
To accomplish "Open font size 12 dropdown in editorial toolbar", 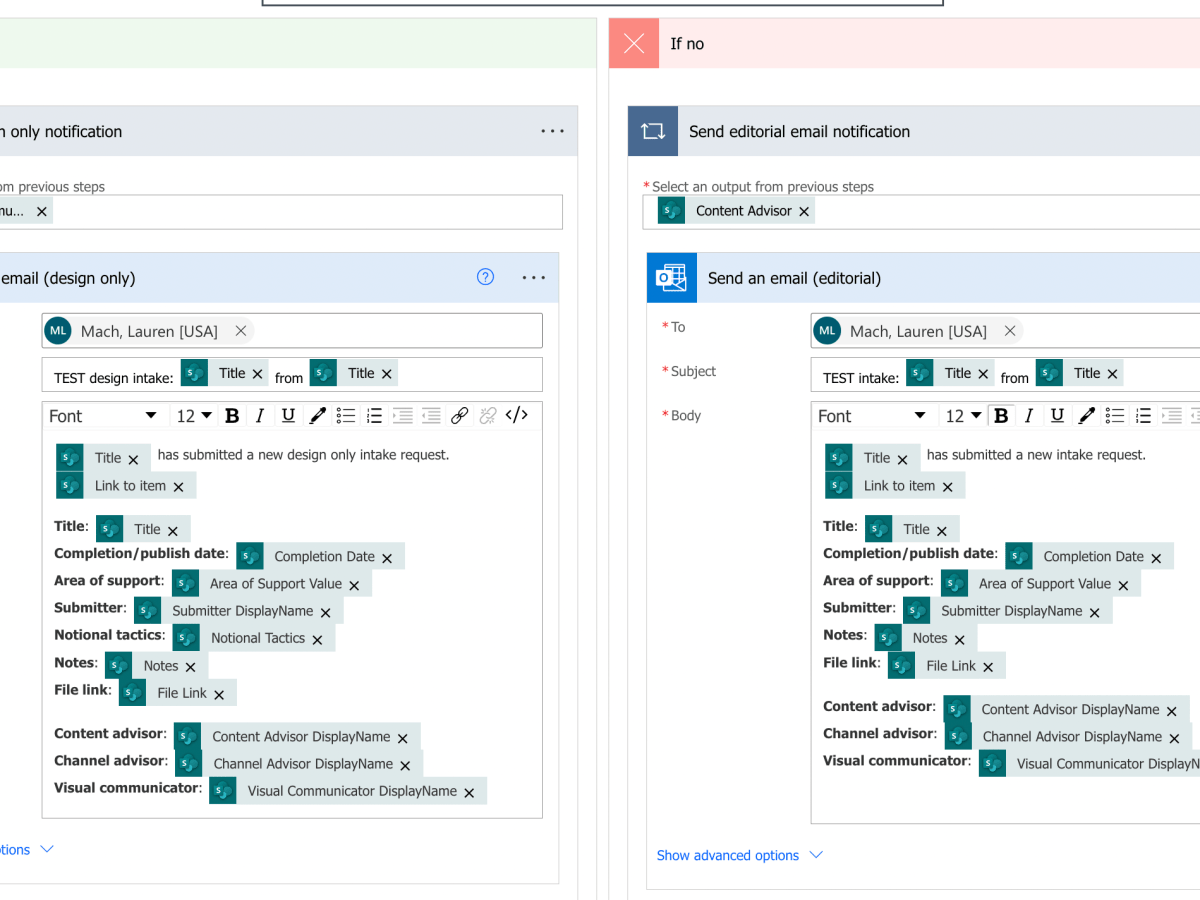I will pyautogui.click(x=963, y=416).
